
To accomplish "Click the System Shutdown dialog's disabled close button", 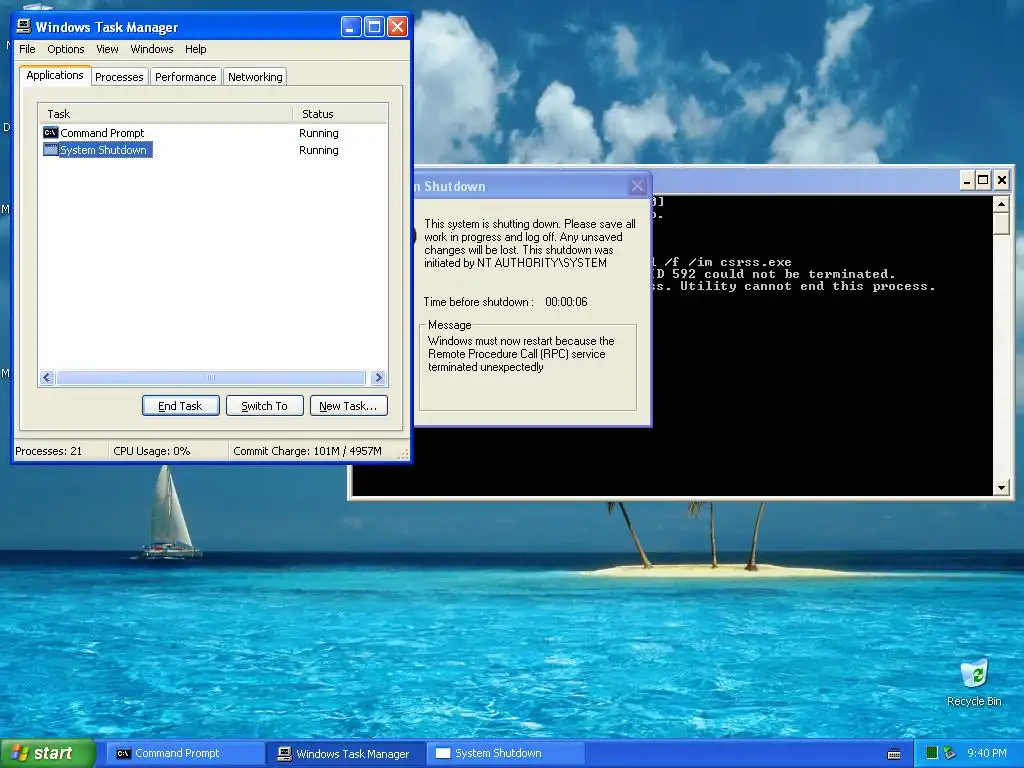I will (x=637, y=186).
